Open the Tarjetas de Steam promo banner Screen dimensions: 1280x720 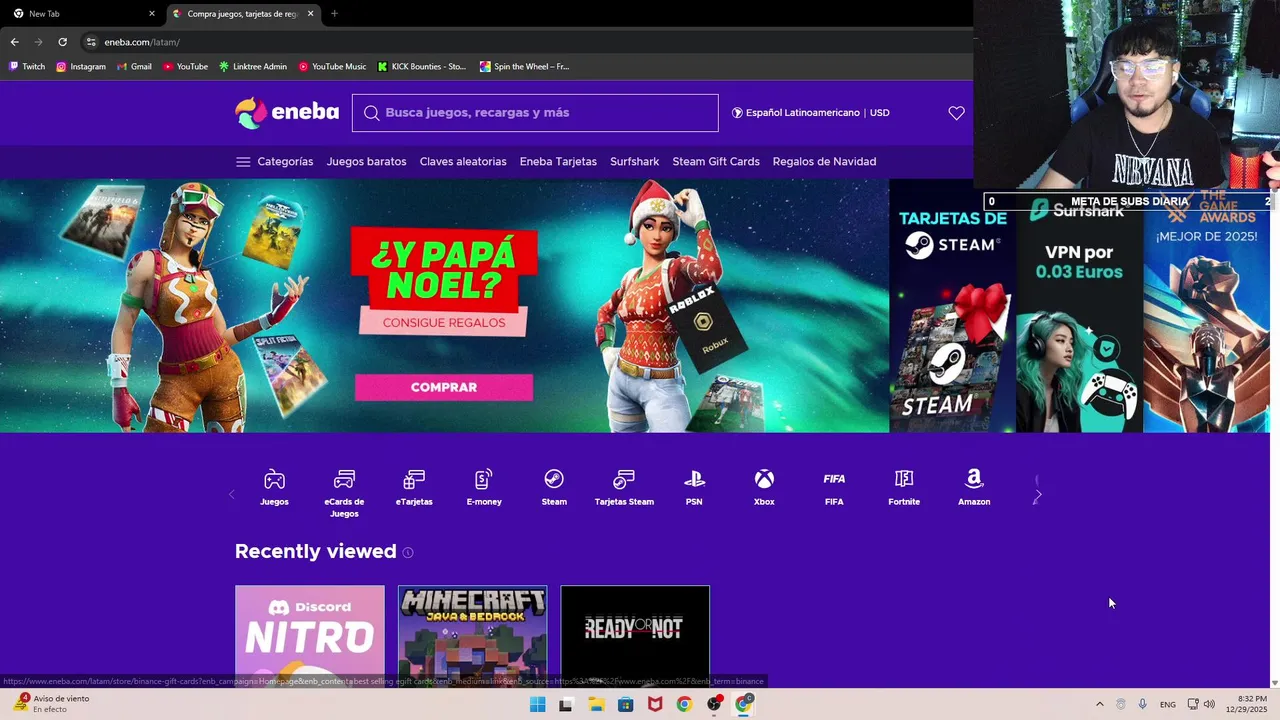coord(952,306)
